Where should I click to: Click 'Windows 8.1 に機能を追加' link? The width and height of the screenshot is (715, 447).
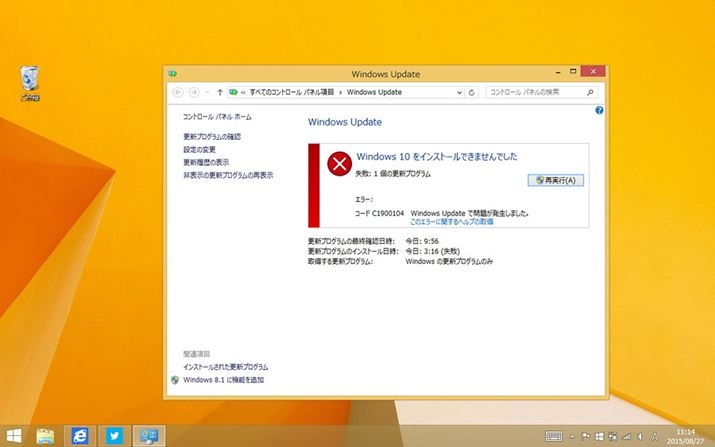[x=224, y=380]
